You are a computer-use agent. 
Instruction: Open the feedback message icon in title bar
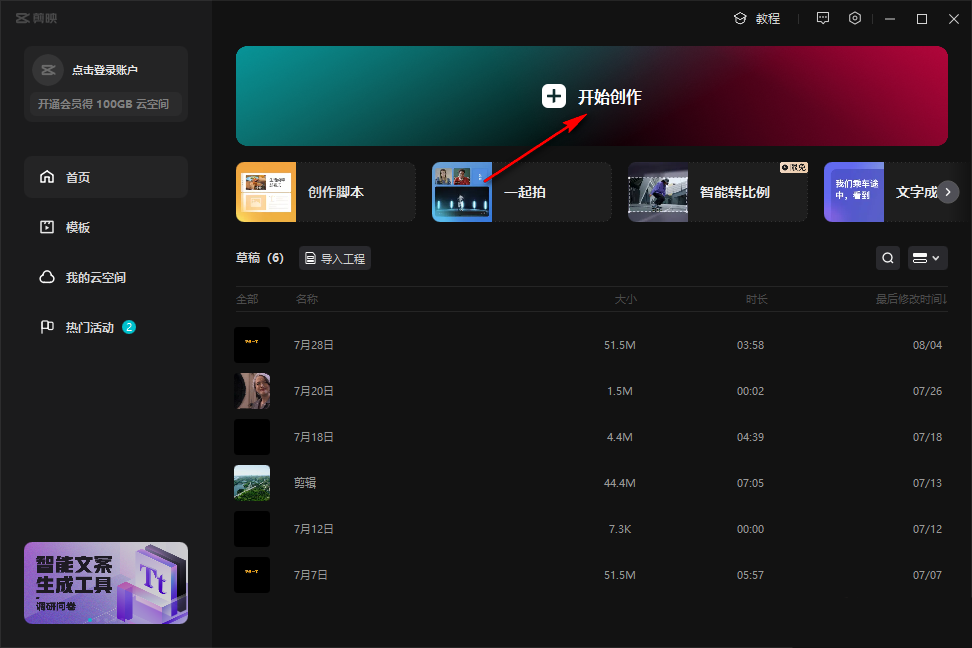(x=823, y=18)
